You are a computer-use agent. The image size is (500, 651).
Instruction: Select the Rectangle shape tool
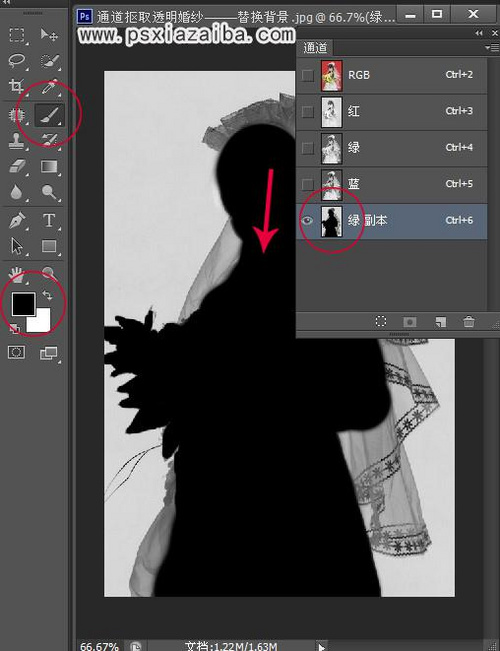[x=49, y=246]
